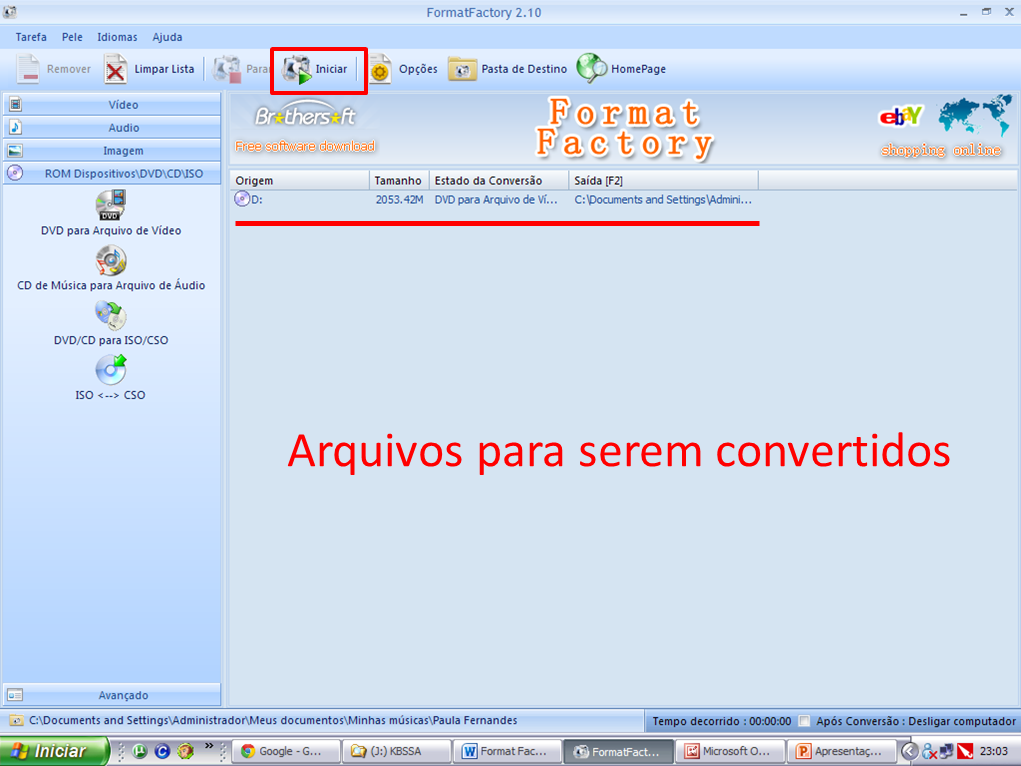1021x766 pixels.
Task: Click the DVD disc icon in row D:
Action: (242, 199)
